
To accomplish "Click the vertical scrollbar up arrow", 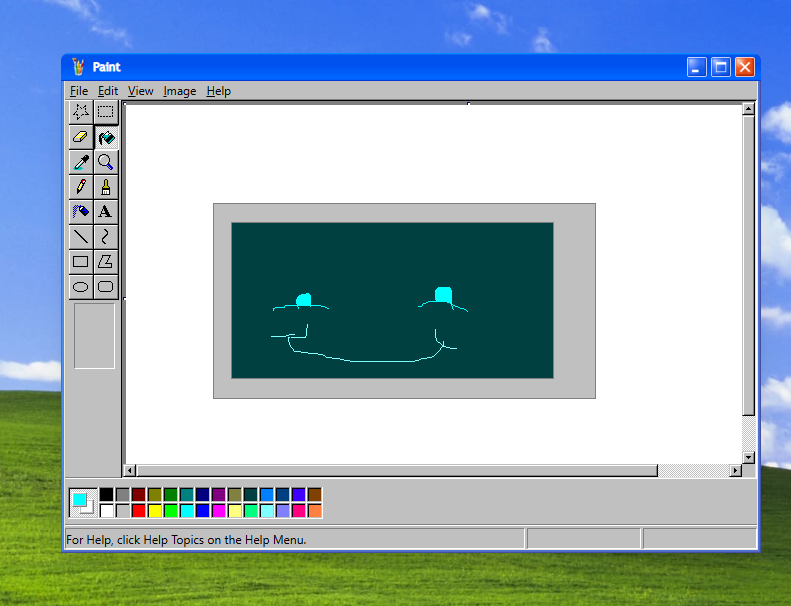I will [x=749, y=108].
